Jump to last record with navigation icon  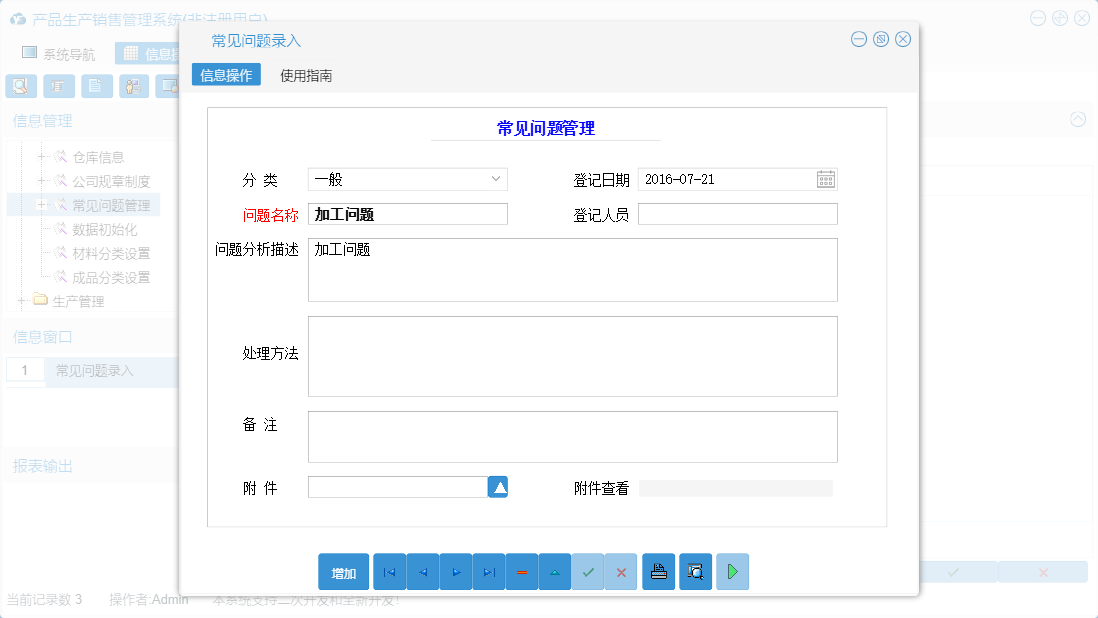coord(488,571)
